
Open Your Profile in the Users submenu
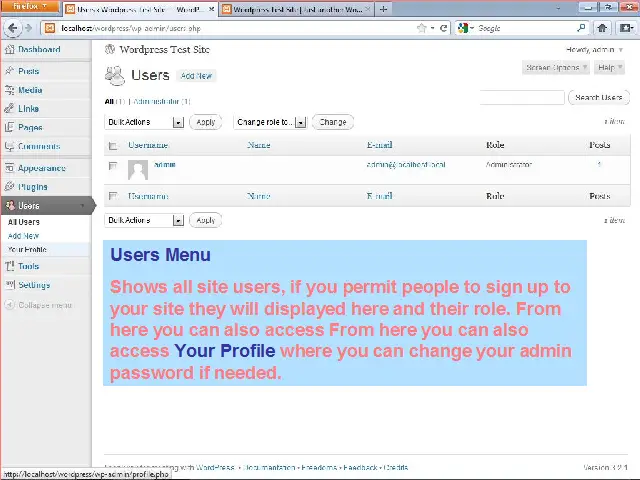(x=27, y=249)
